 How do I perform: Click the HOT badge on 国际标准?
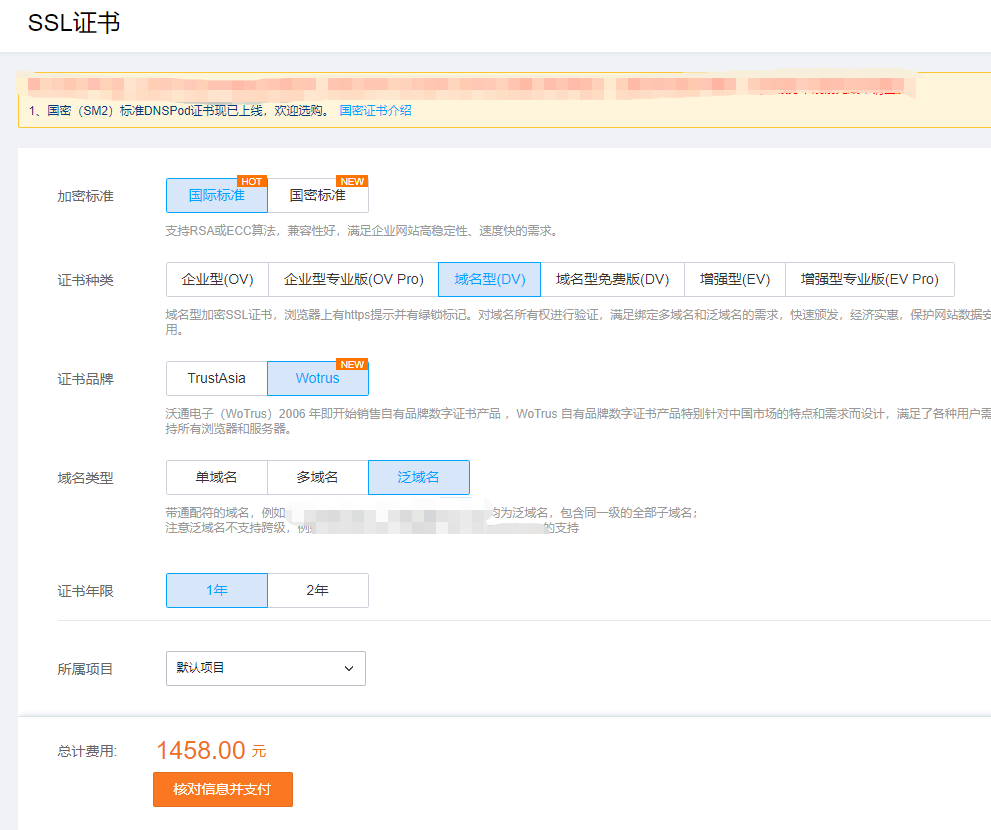(252, 181)
